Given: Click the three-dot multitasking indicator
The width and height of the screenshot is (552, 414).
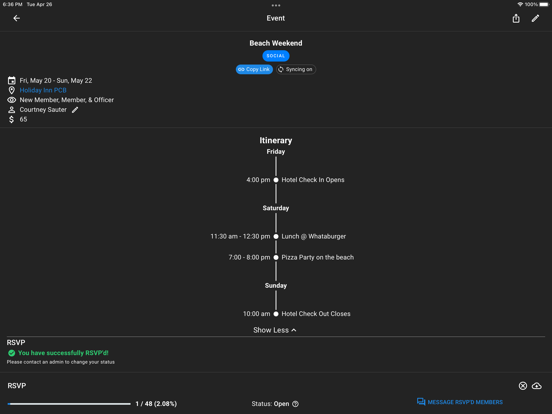Looking at the screenshot, I should 276,5.
